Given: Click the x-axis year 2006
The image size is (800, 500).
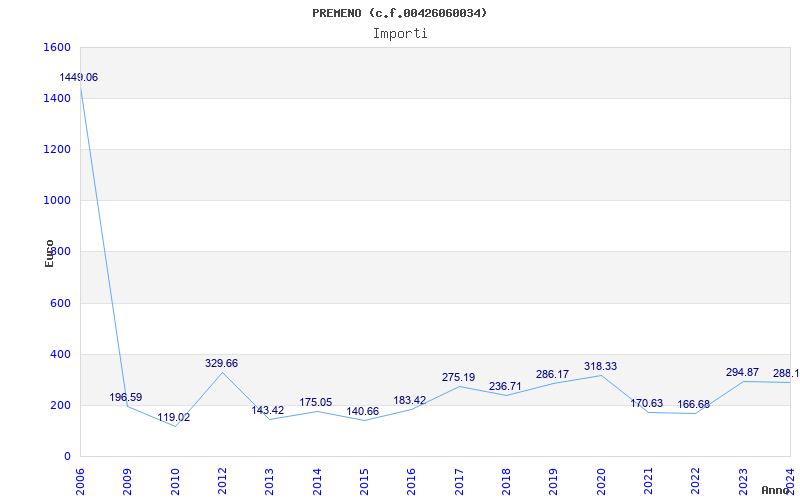Looking at the screenshot, I should pos(80,482).
